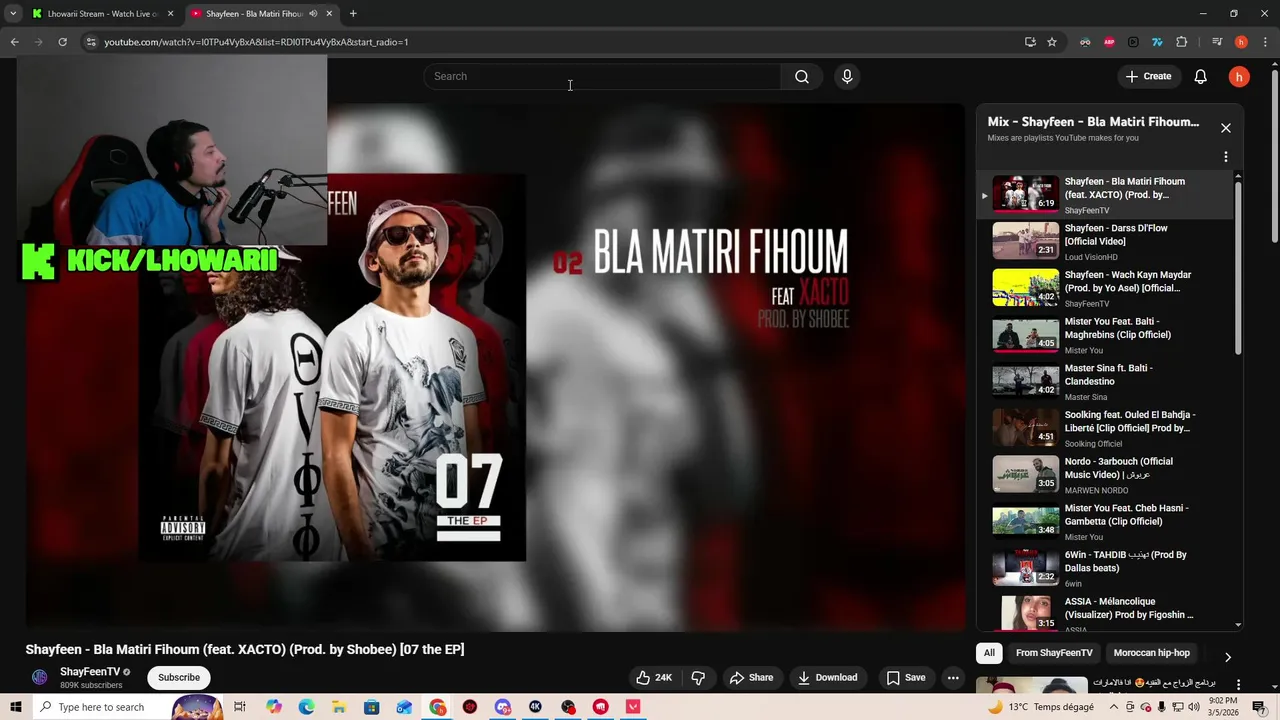Open a new browser tab
The width and height of the screenshot is (1280, 720).
click(353, 14)
